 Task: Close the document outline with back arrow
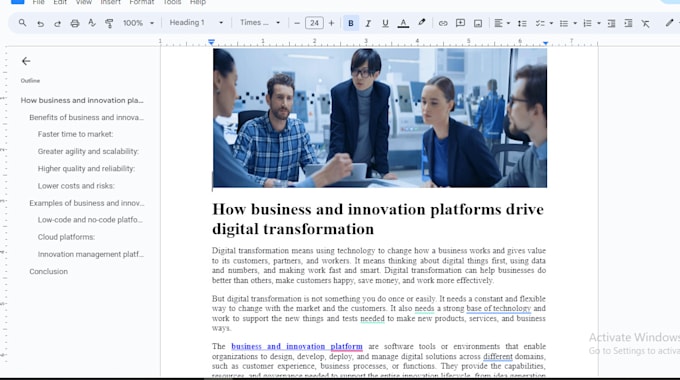[x=26, y=61]
